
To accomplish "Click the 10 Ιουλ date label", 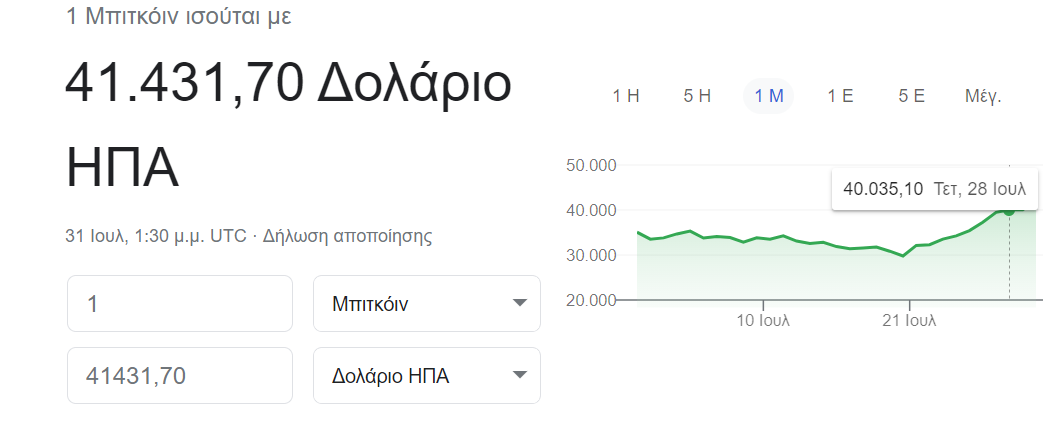I will coord(763,320).
